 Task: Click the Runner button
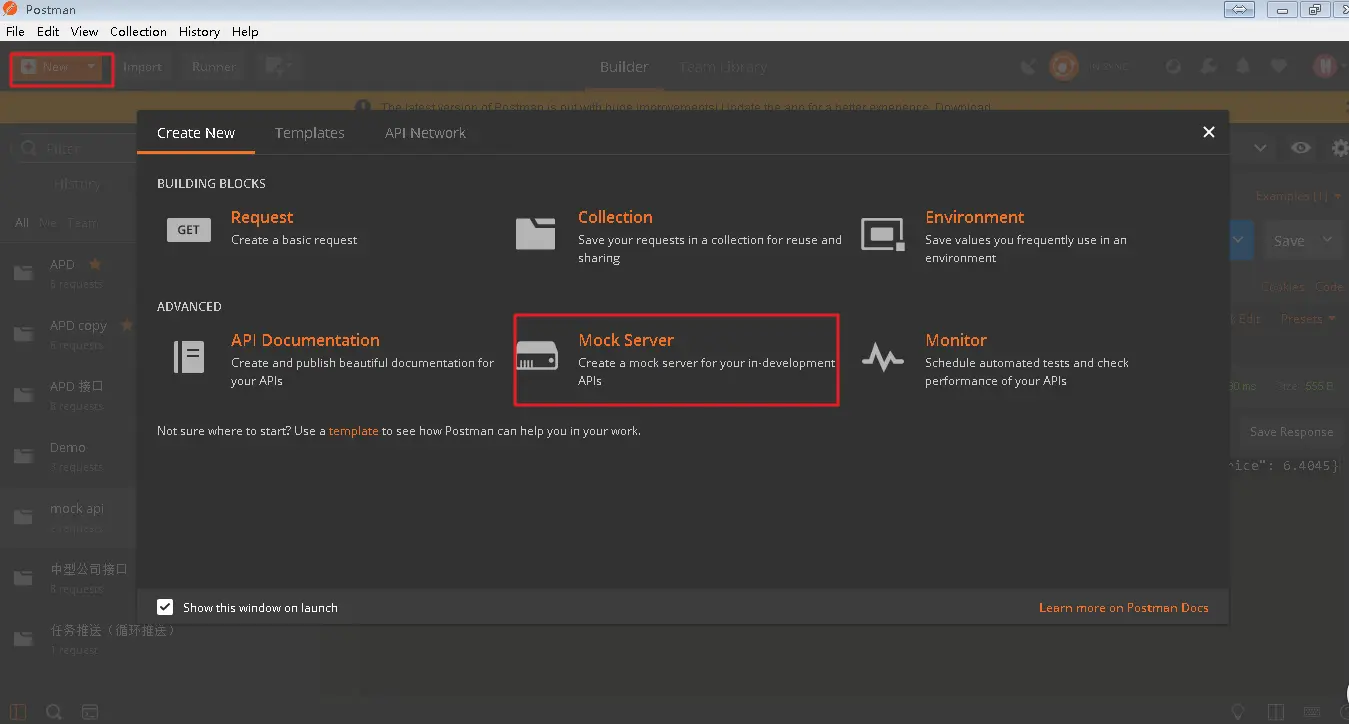[214, 67]
